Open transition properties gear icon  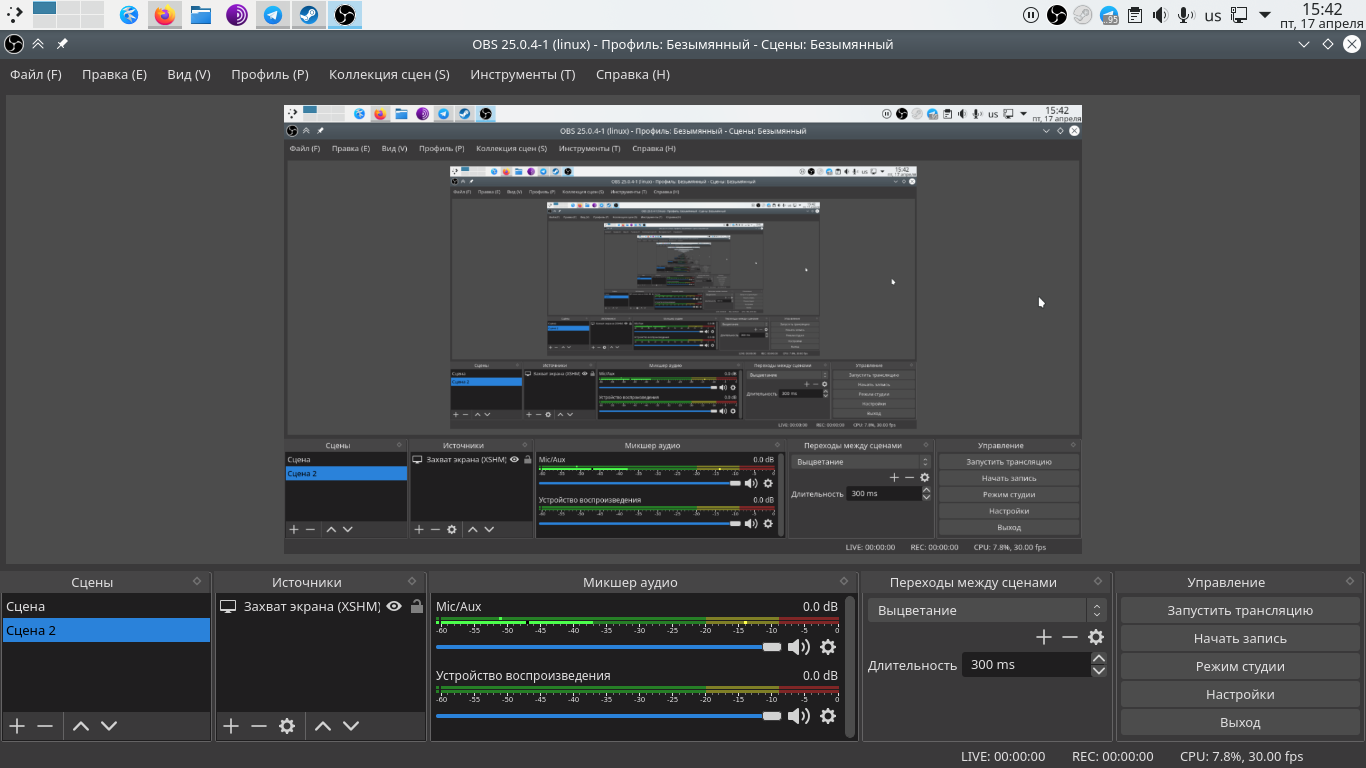coord(1096,637)
